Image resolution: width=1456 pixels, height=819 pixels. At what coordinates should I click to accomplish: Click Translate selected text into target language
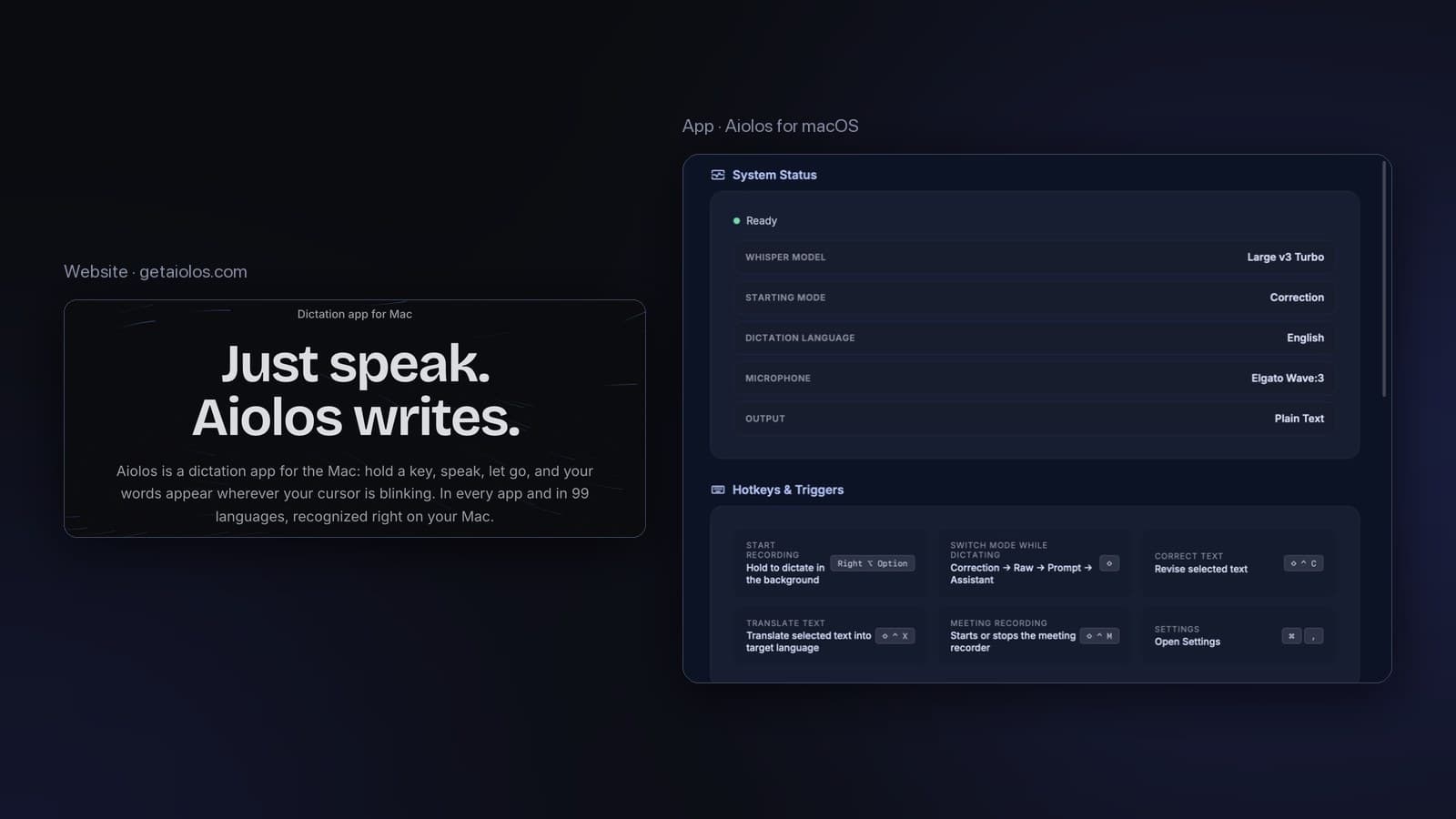(808, 642)
